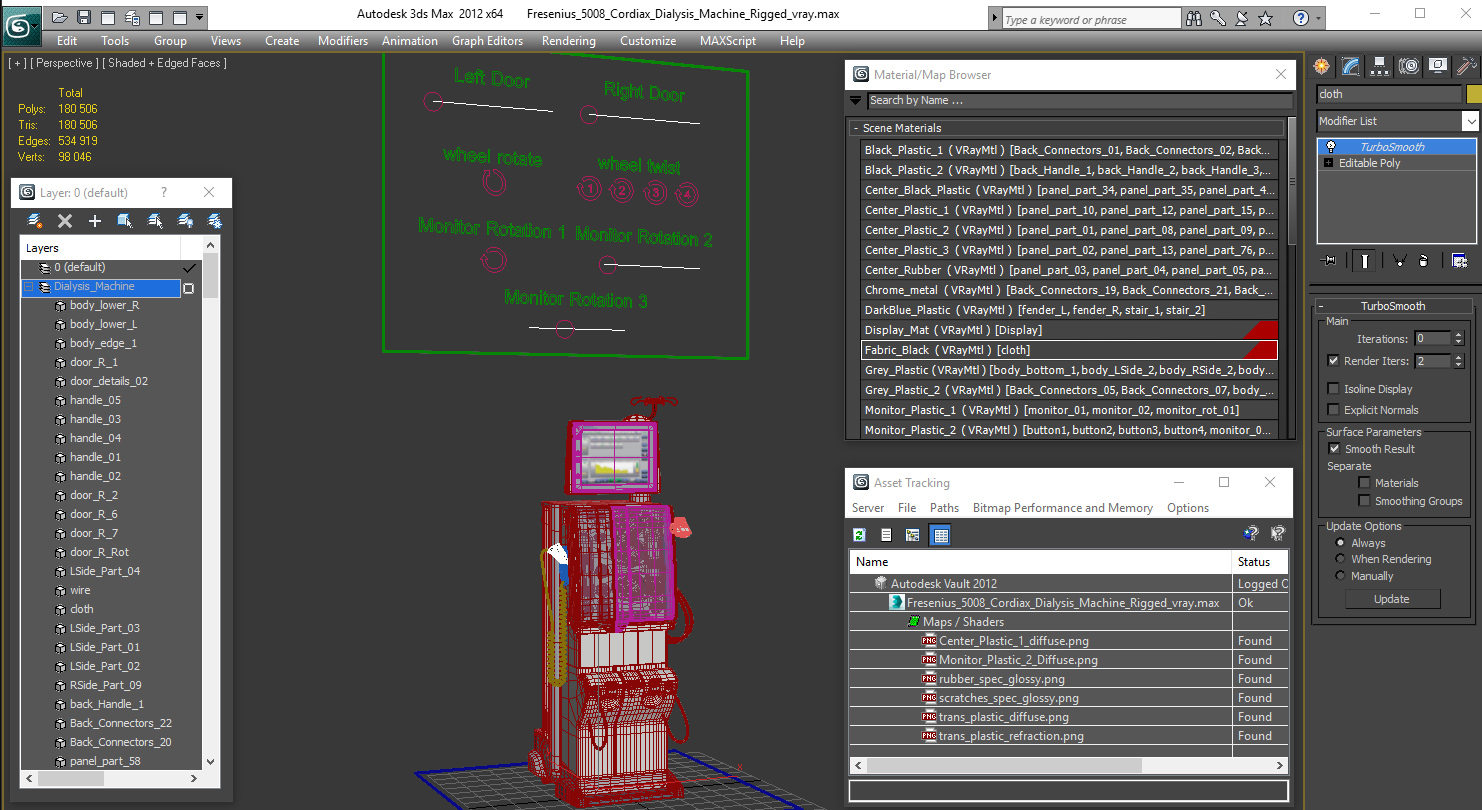Open the Rendering menu
Screen dimensions: 1482x810
click(568, 41)
